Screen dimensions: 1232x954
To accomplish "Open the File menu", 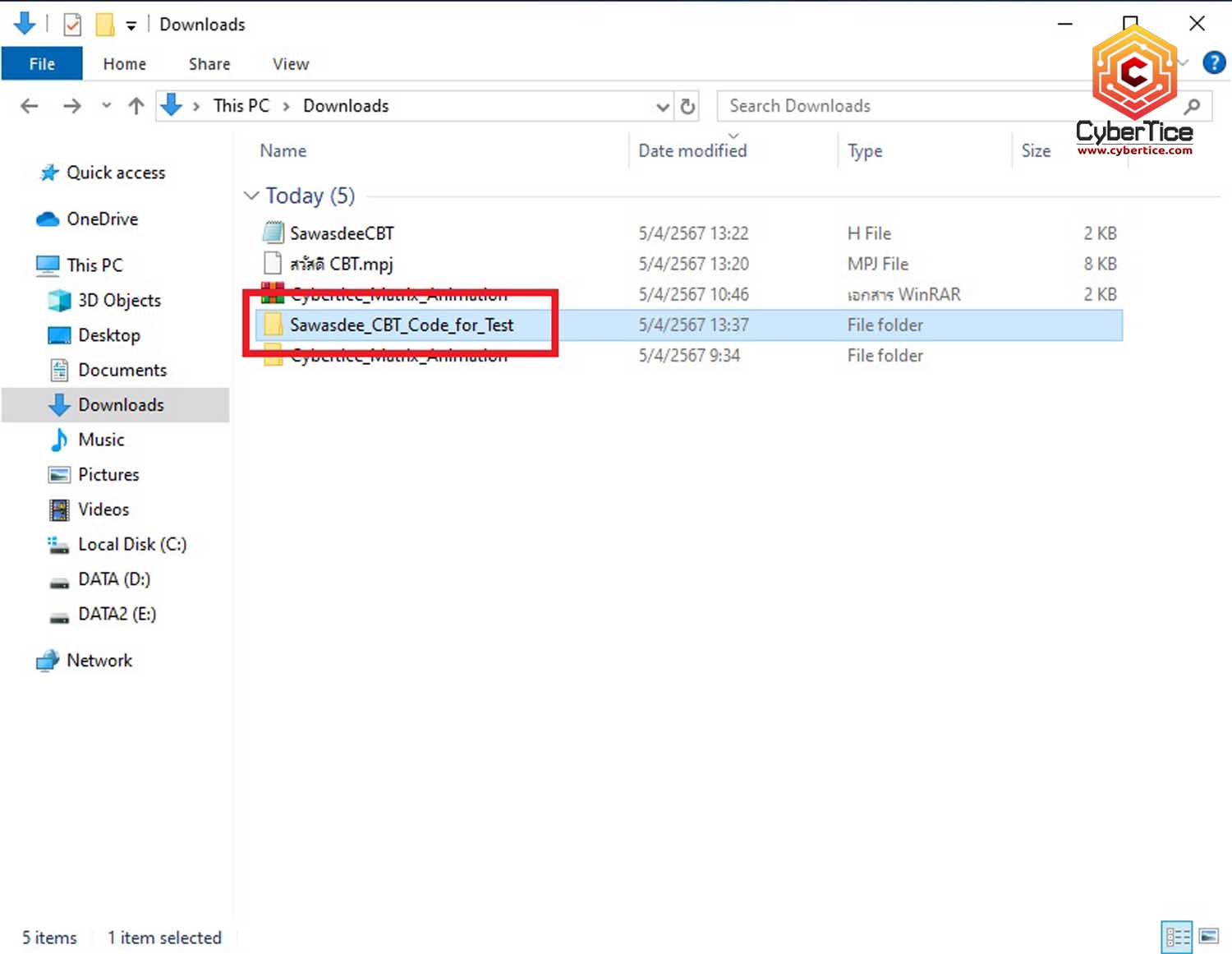I will coord(42,64).
